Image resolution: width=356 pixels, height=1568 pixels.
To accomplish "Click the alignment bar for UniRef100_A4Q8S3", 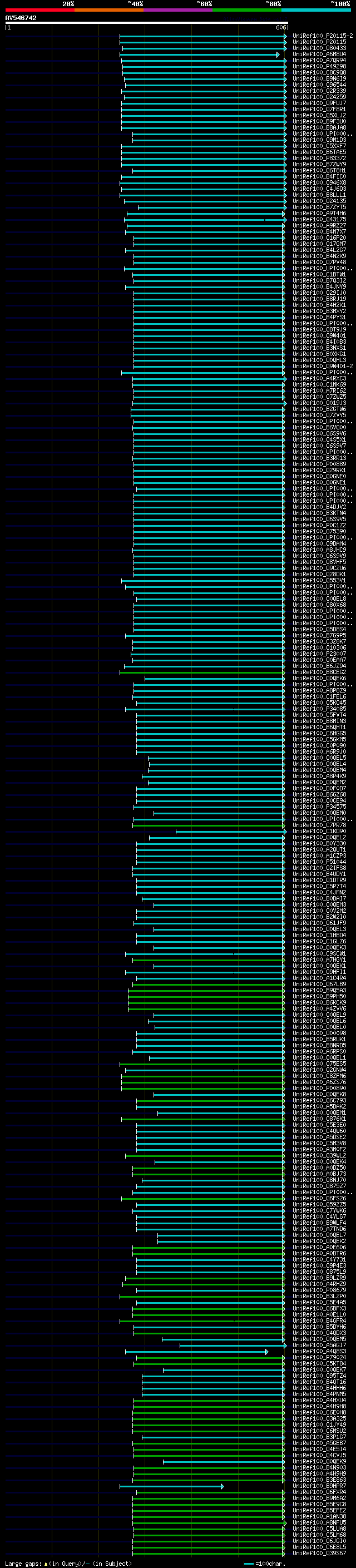I will click(x=196, y=1352).
